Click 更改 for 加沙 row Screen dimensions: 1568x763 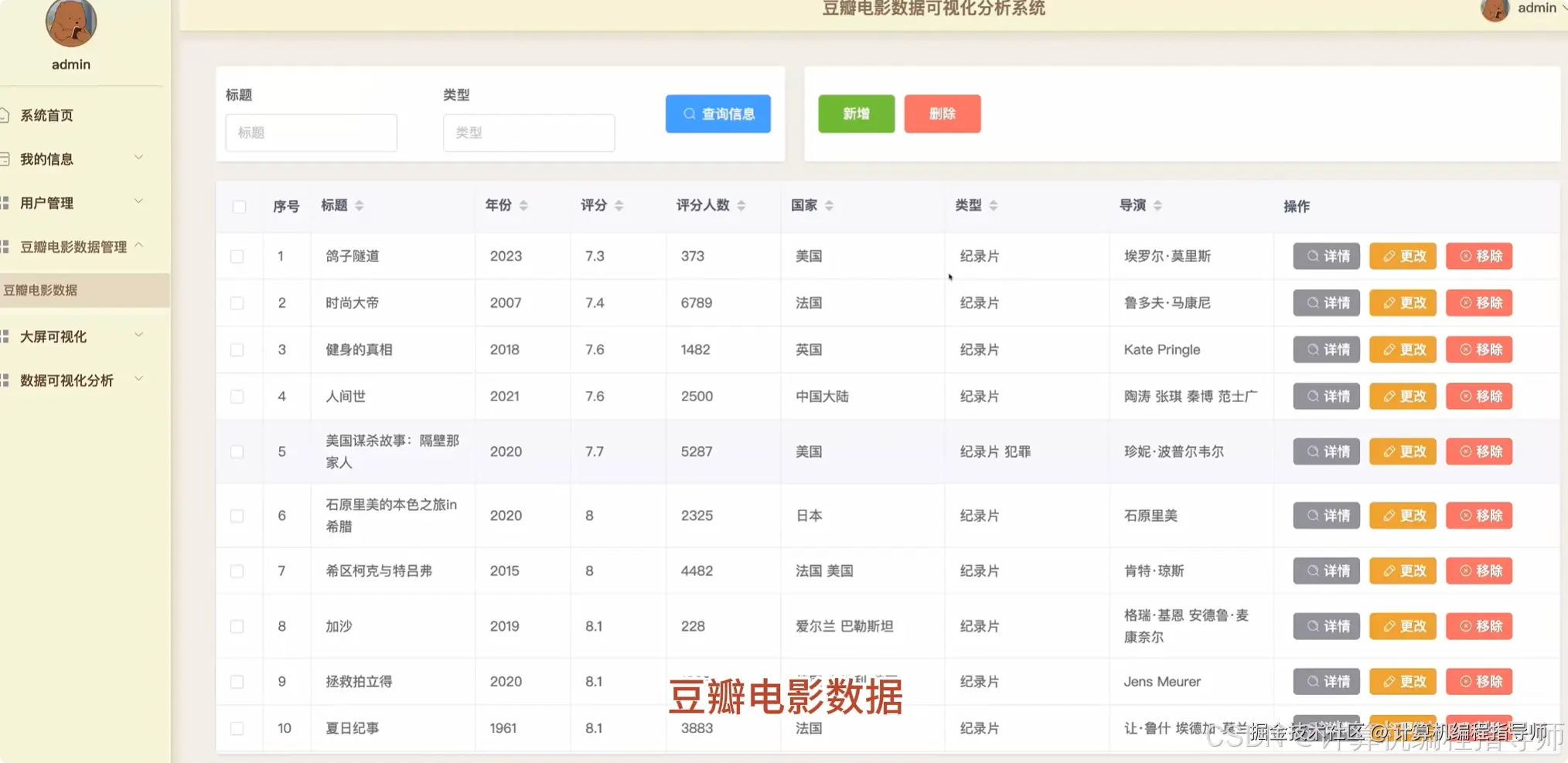pos(1403,626)
